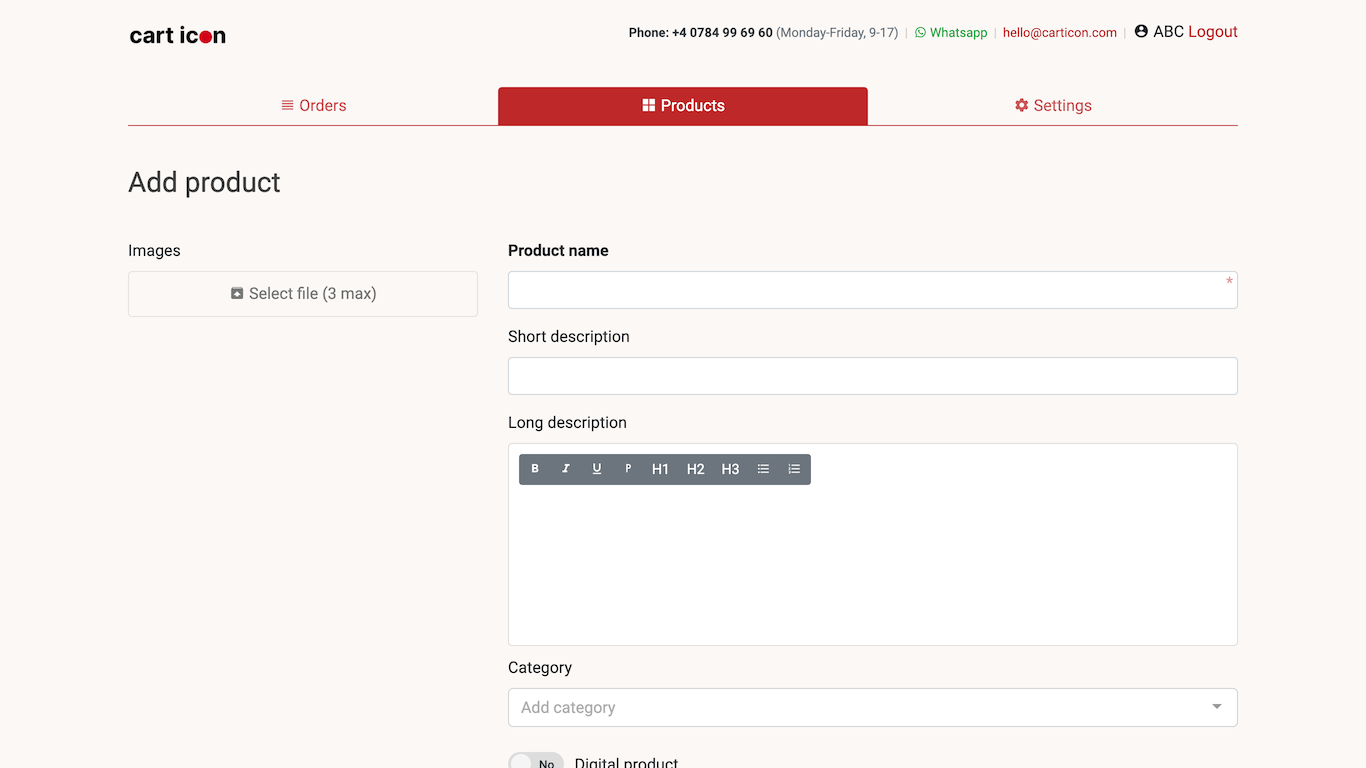
Task: Click the phone number +4 0784 99 69 60
Action: pyautogui.click(x=722, y=33)
